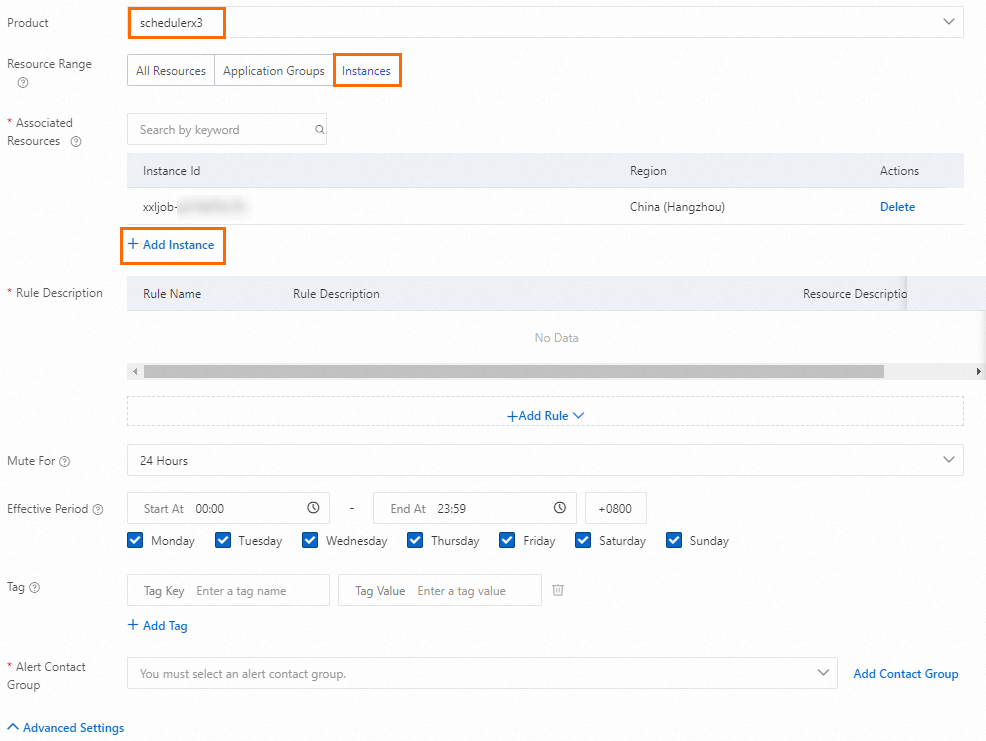The width and height of the screenshot is (986, 741).
Task: Click the help icon beside Associated Resources
Action: click(x=76, y=142)
